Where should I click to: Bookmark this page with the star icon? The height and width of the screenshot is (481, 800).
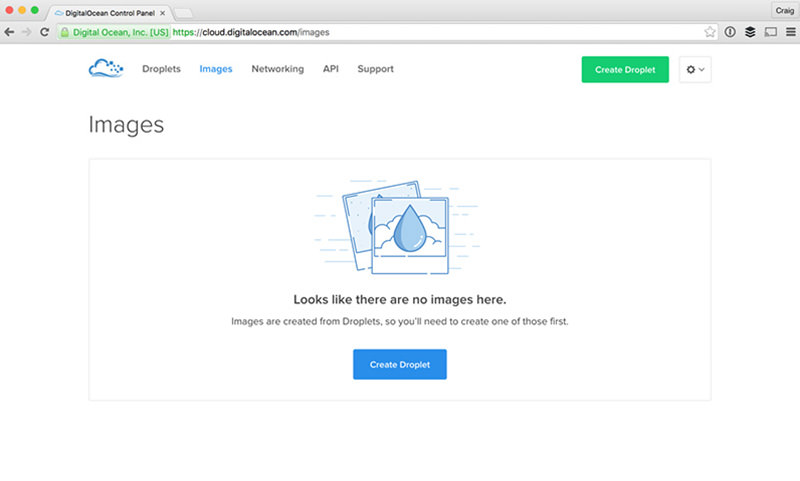709,32
